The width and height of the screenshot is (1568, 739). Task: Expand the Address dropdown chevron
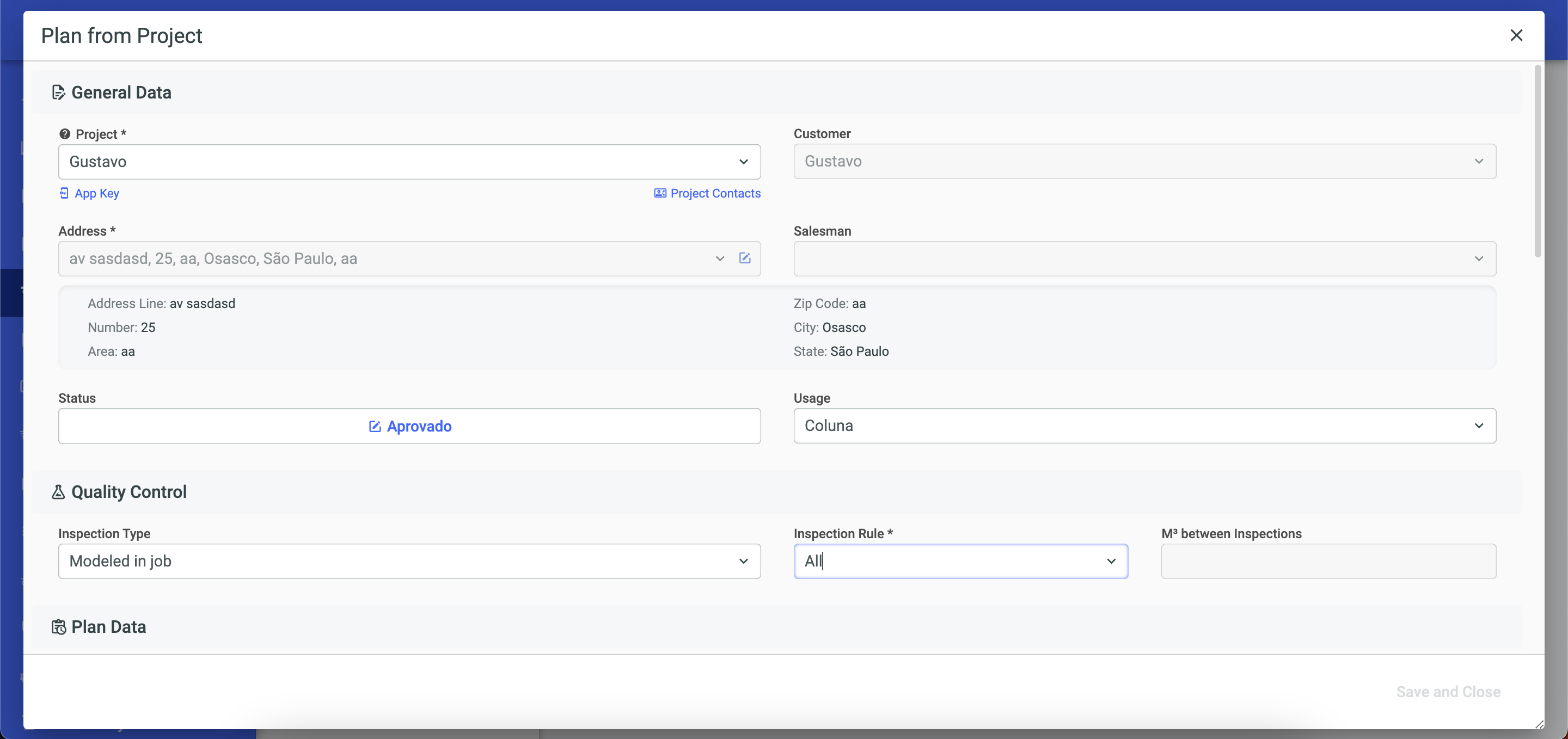click(x=720, y=258)
